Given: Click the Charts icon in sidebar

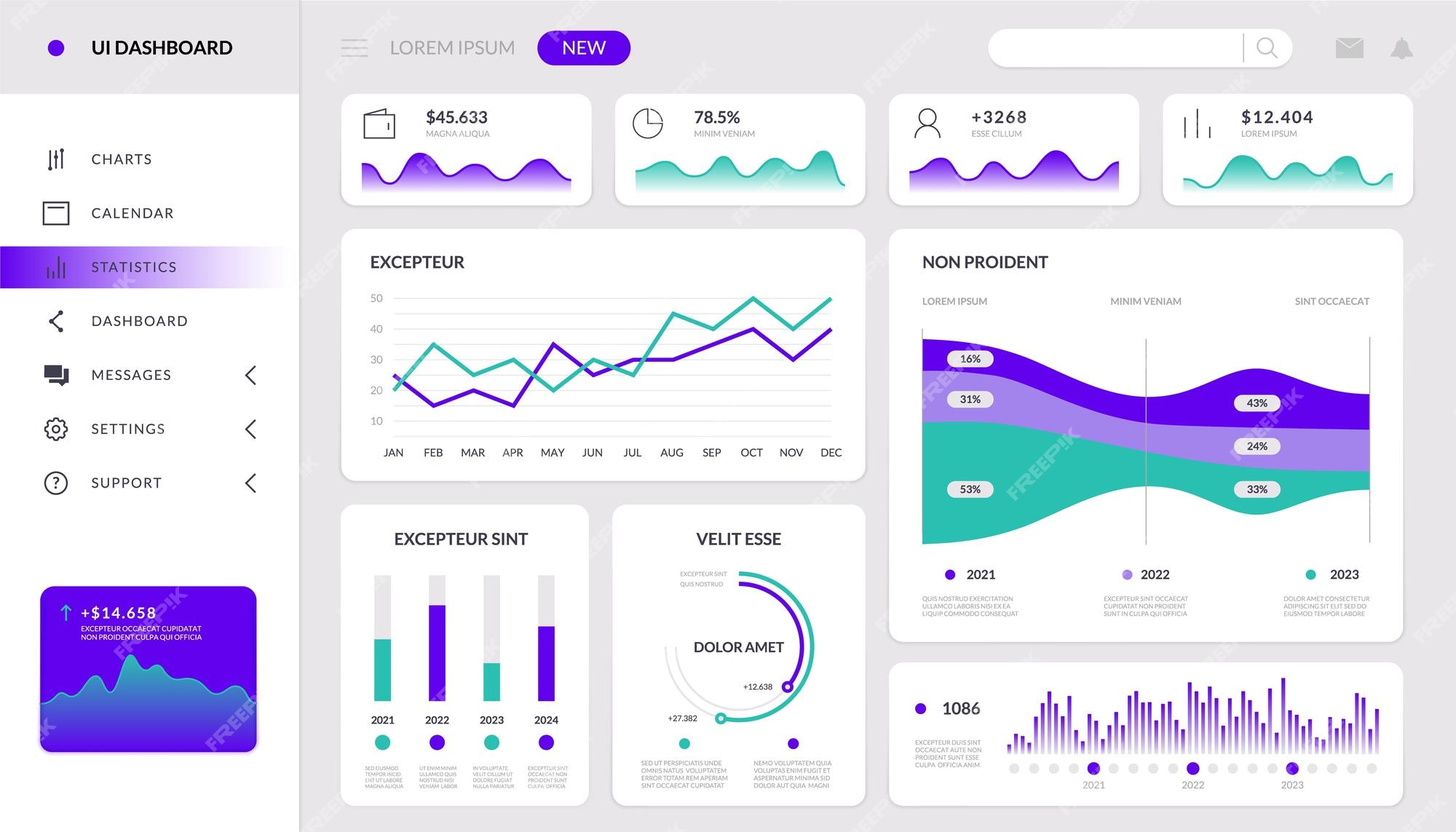Looking at the screenshot, I should click(x=56, y=158).
